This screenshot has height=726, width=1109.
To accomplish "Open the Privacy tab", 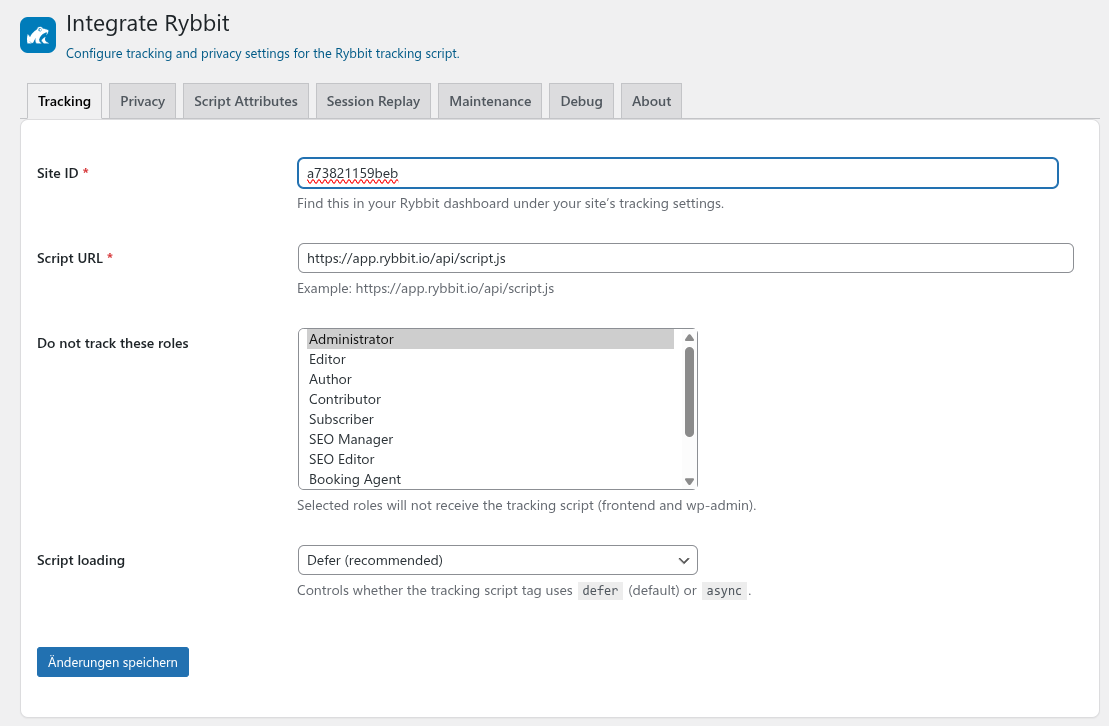I will coord(142,101).
